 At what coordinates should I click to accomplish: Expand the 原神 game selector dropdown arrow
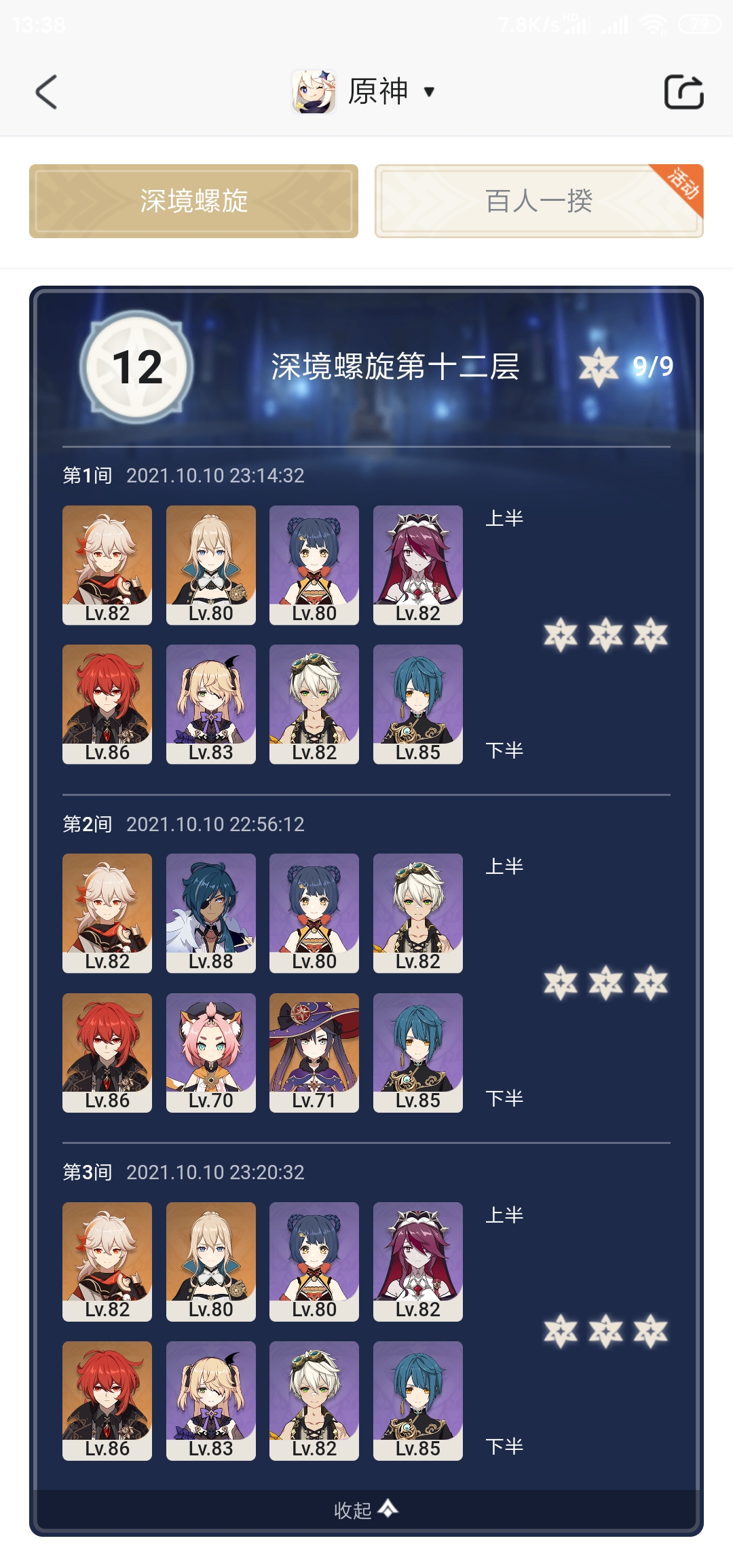point(429,92)
